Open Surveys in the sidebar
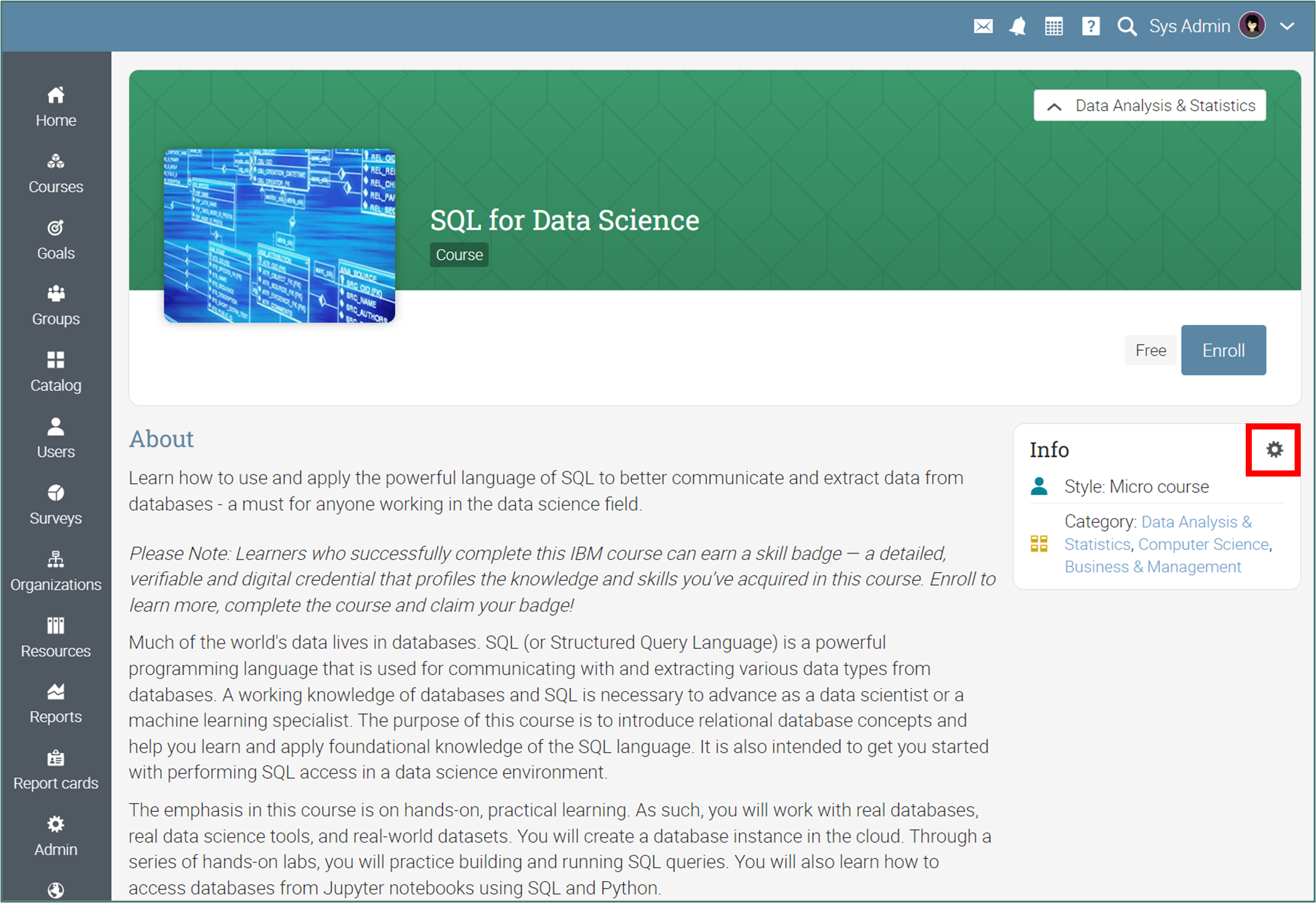This screenshot has height=903, width=1316. point(56,505)
